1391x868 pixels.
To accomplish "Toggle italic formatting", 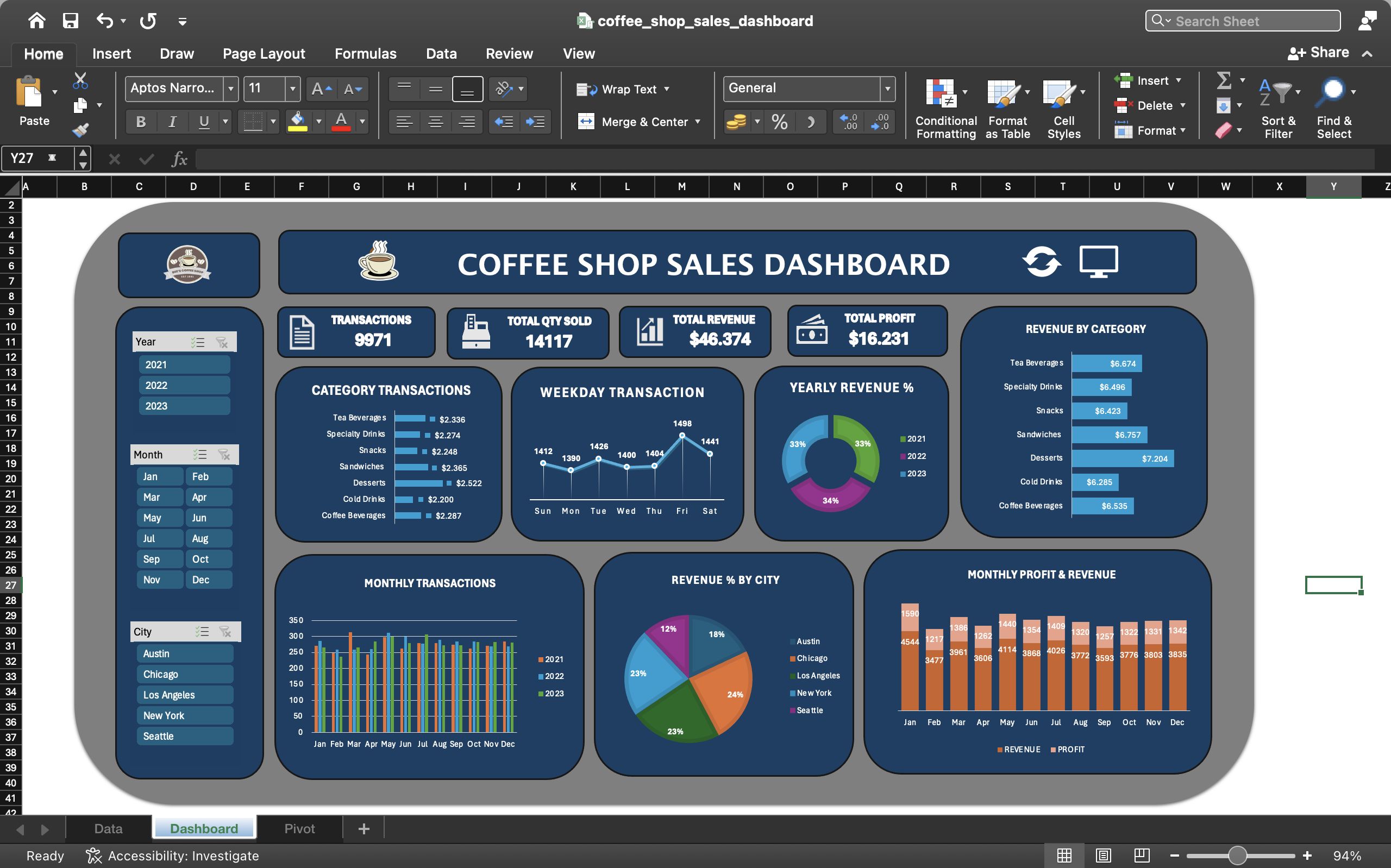I will click(x=172, y=122).
